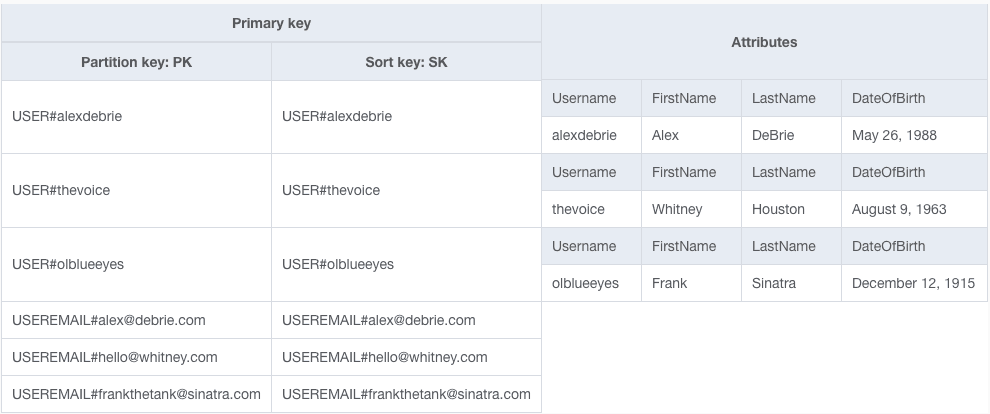The image size is (990, 414).
Task: Click the "Primary key" header cell
Action: click(271, 23)
